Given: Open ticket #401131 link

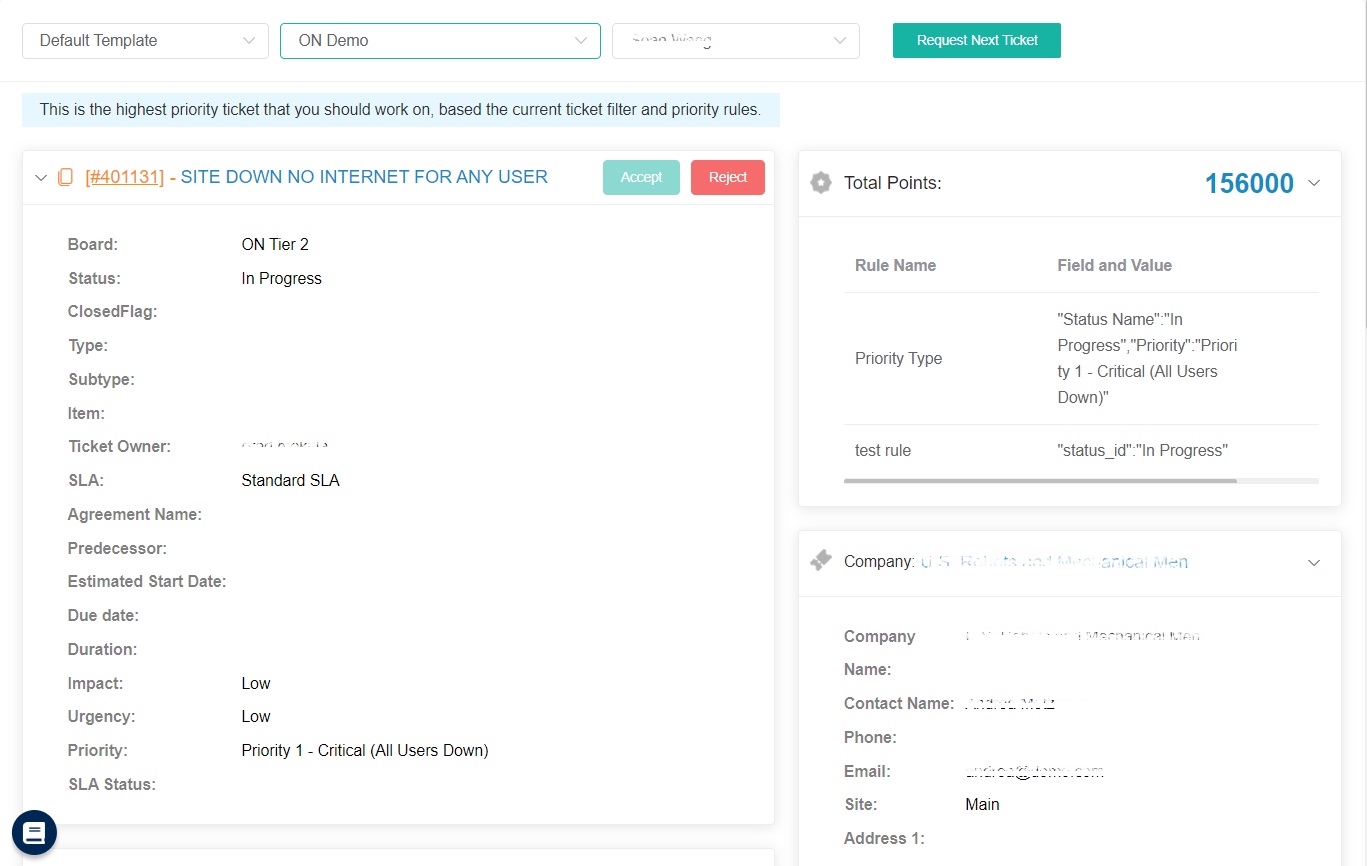Looking at the screenshot, I should [124, 177].
